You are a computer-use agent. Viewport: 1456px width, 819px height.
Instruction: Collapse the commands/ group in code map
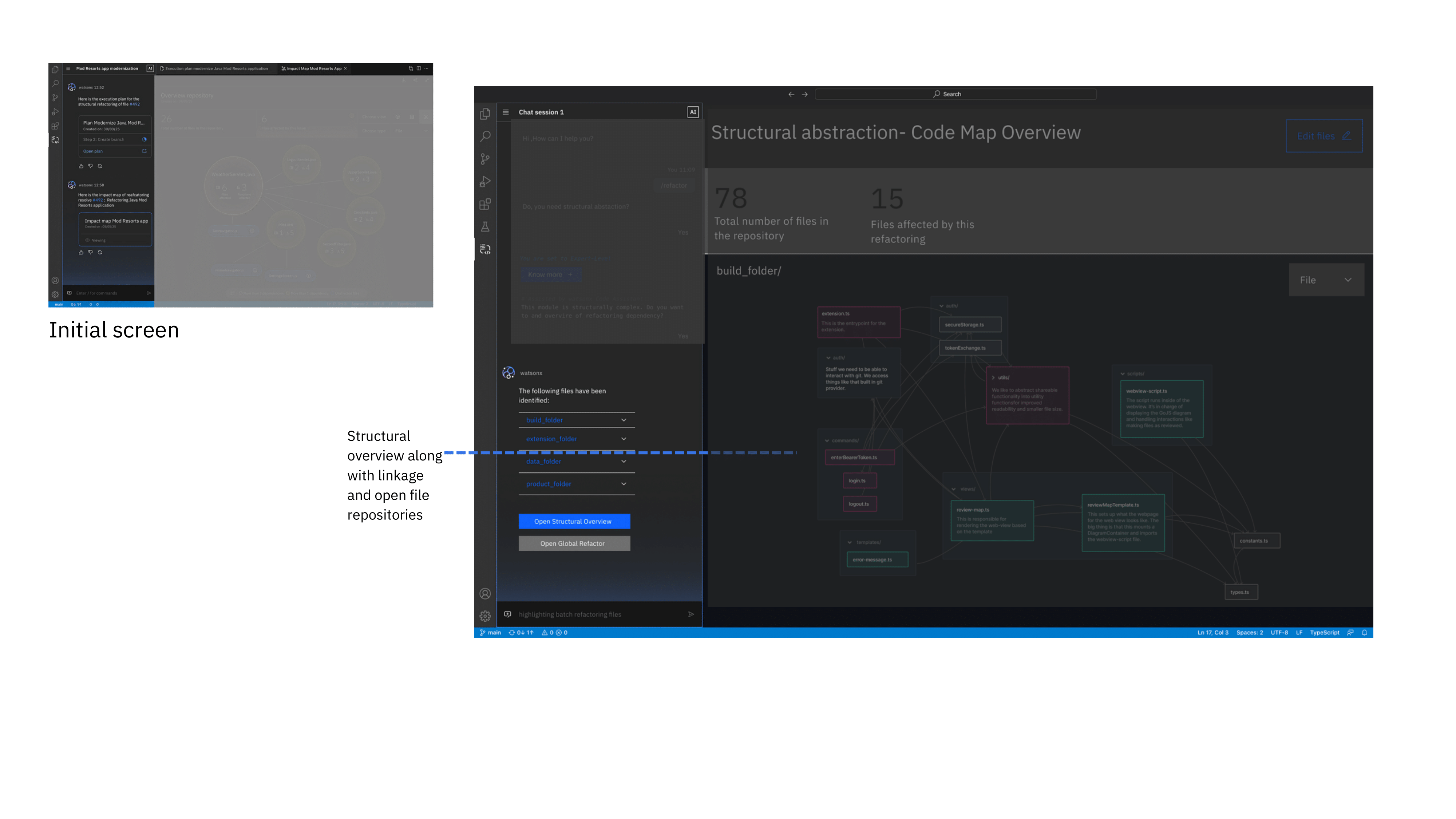point(827,441)
